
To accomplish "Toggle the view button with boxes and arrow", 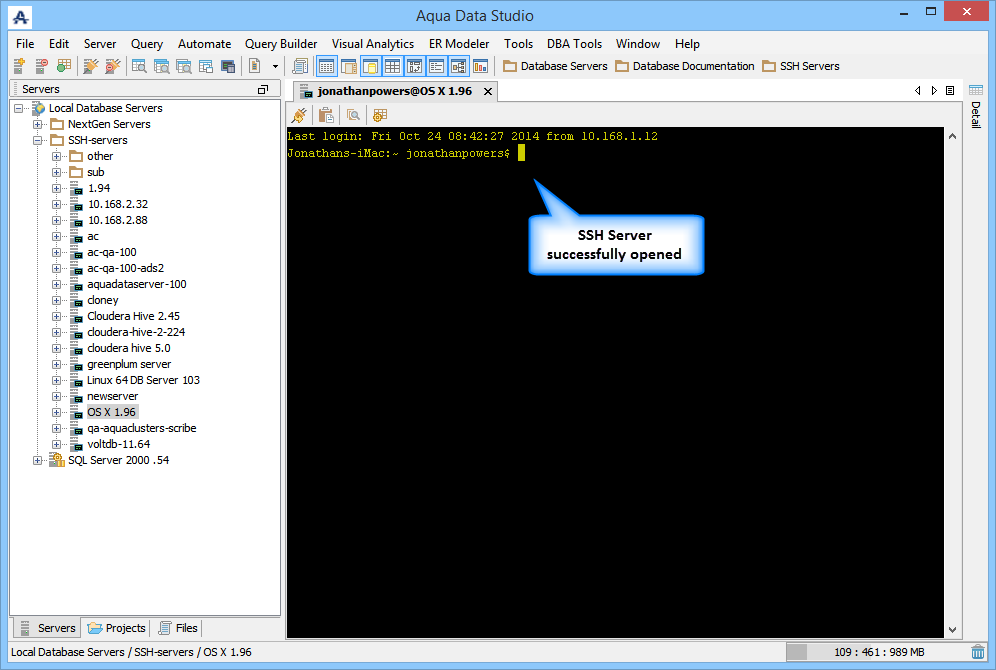I will coord(415,66).
